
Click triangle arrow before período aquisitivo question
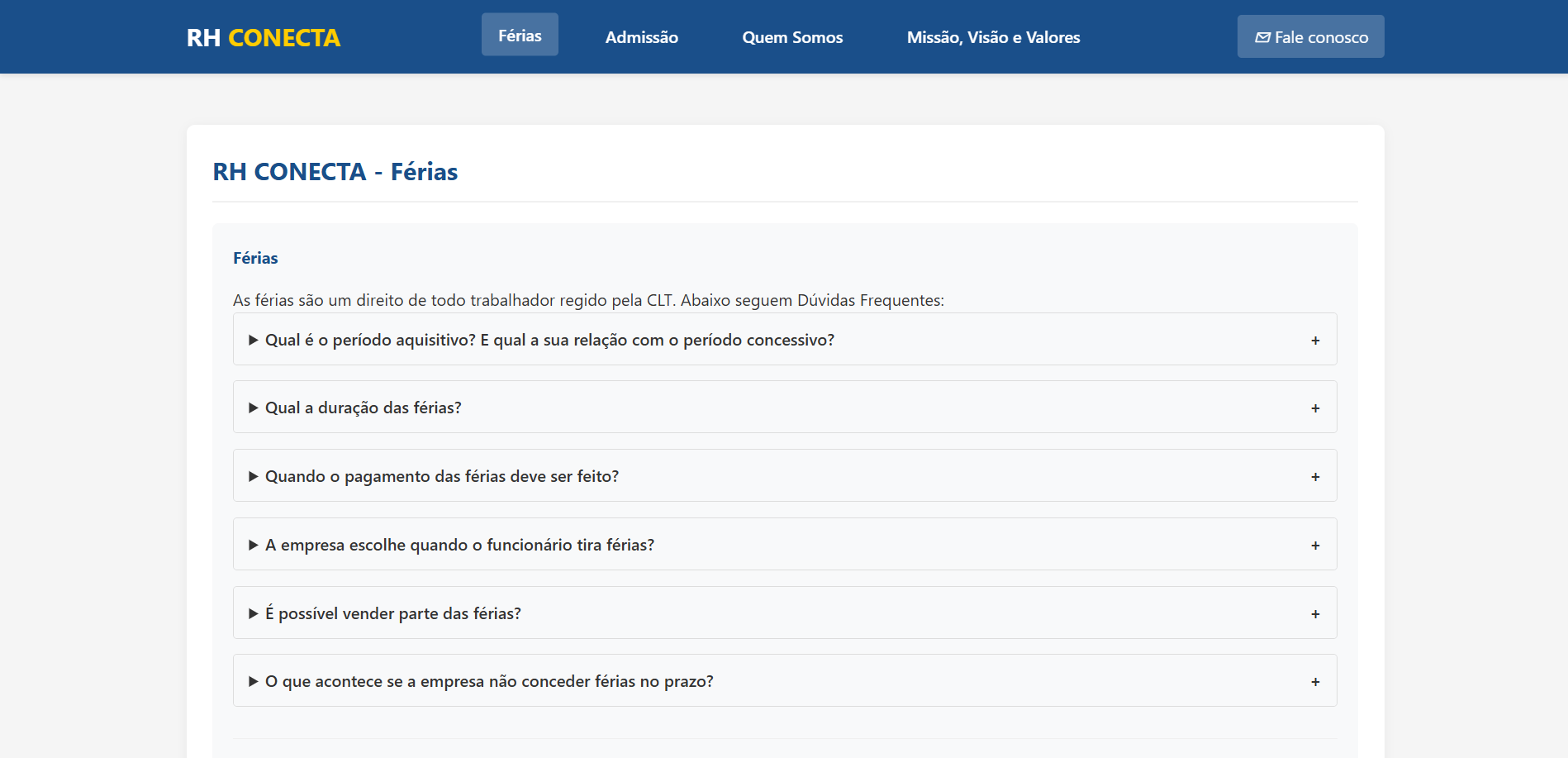tap(254, 340)
